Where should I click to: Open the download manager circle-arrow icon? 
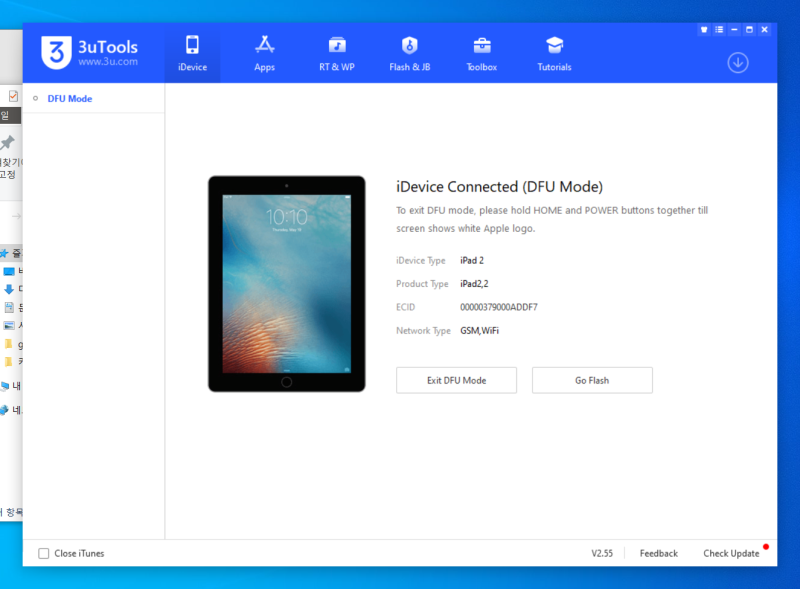[738, 62]
